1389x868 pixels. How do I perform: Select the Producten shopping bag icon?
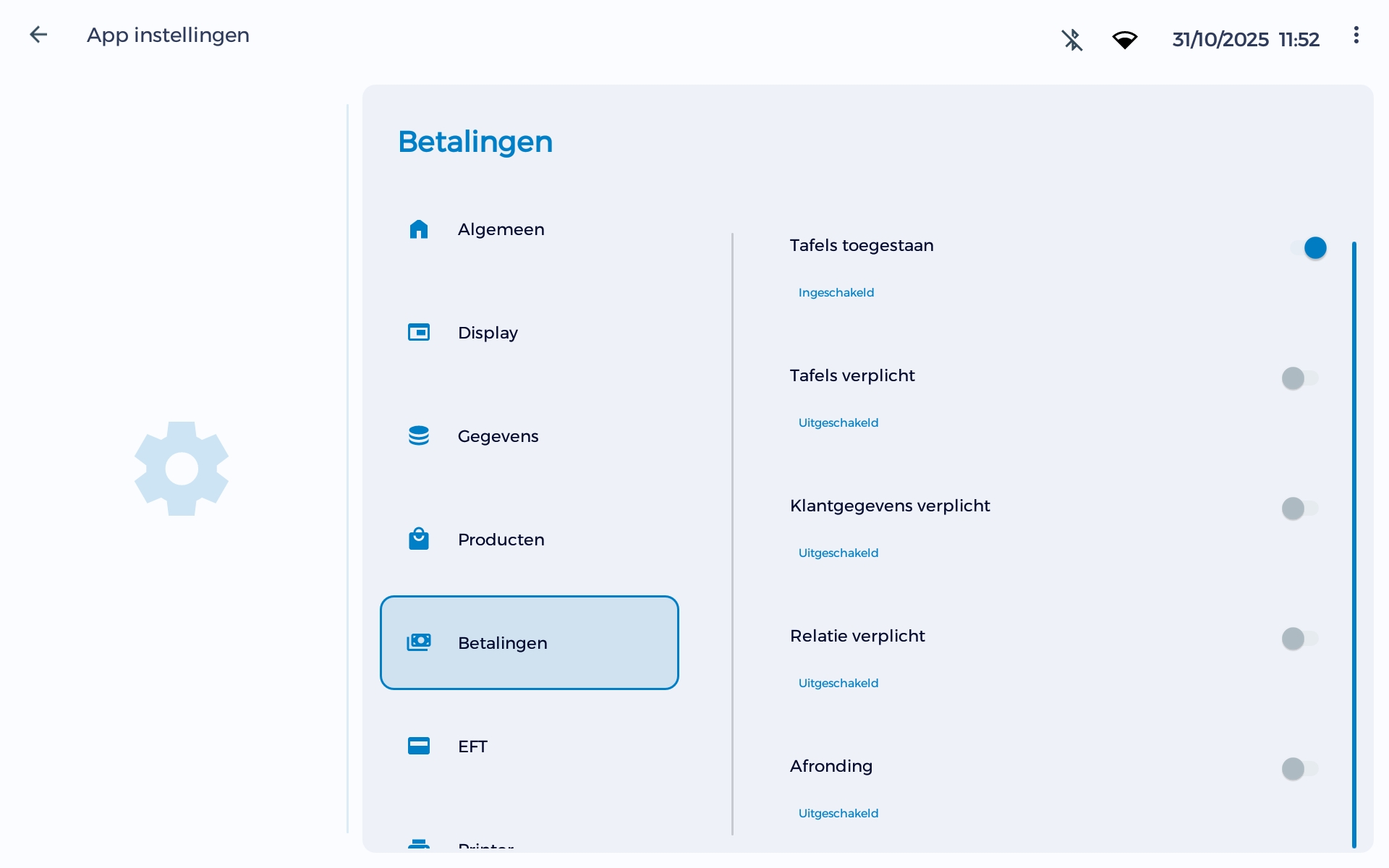click(x=420, y=539)
